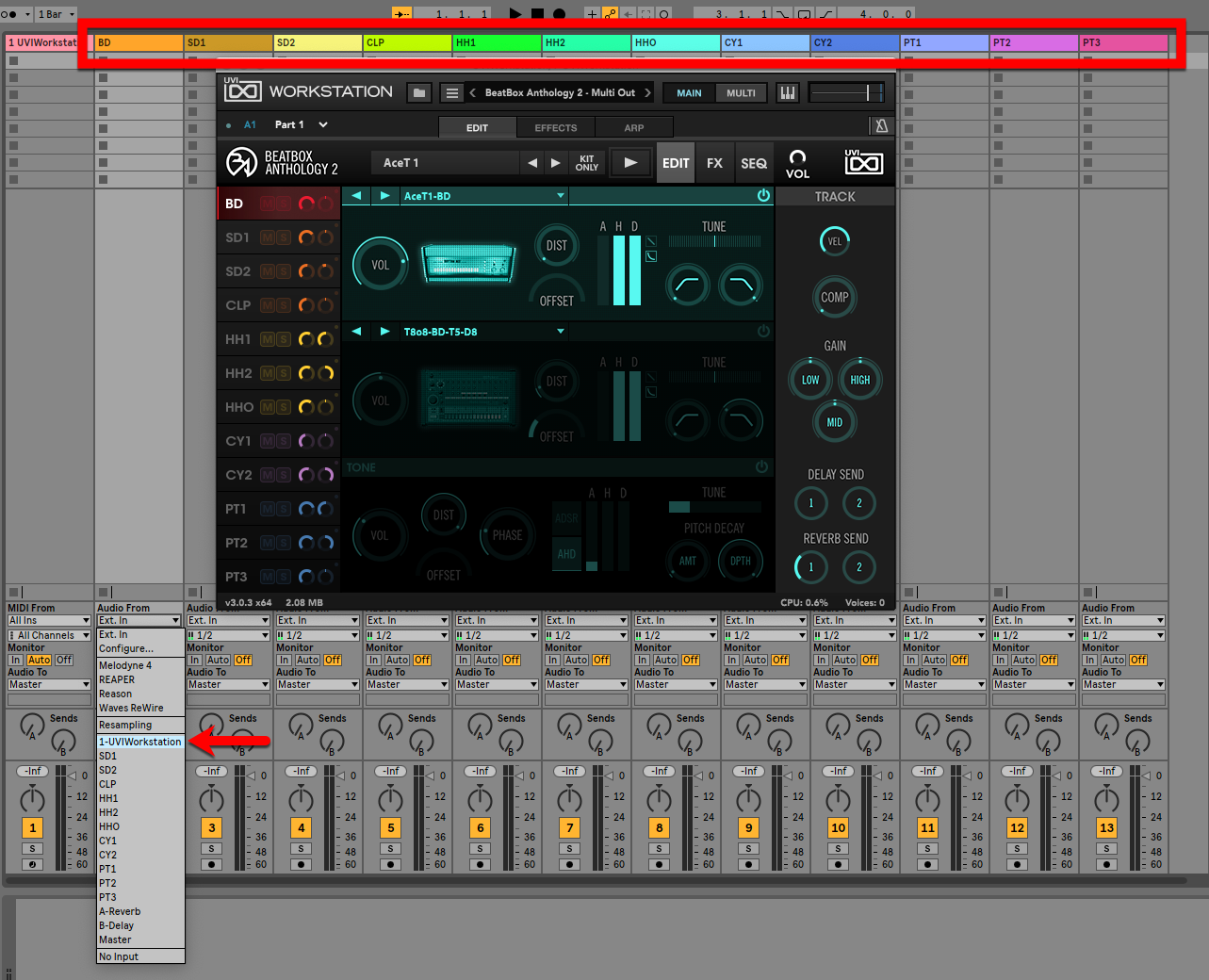
Task: Click DELAY SEND knob 2
Action: point(859,503)
